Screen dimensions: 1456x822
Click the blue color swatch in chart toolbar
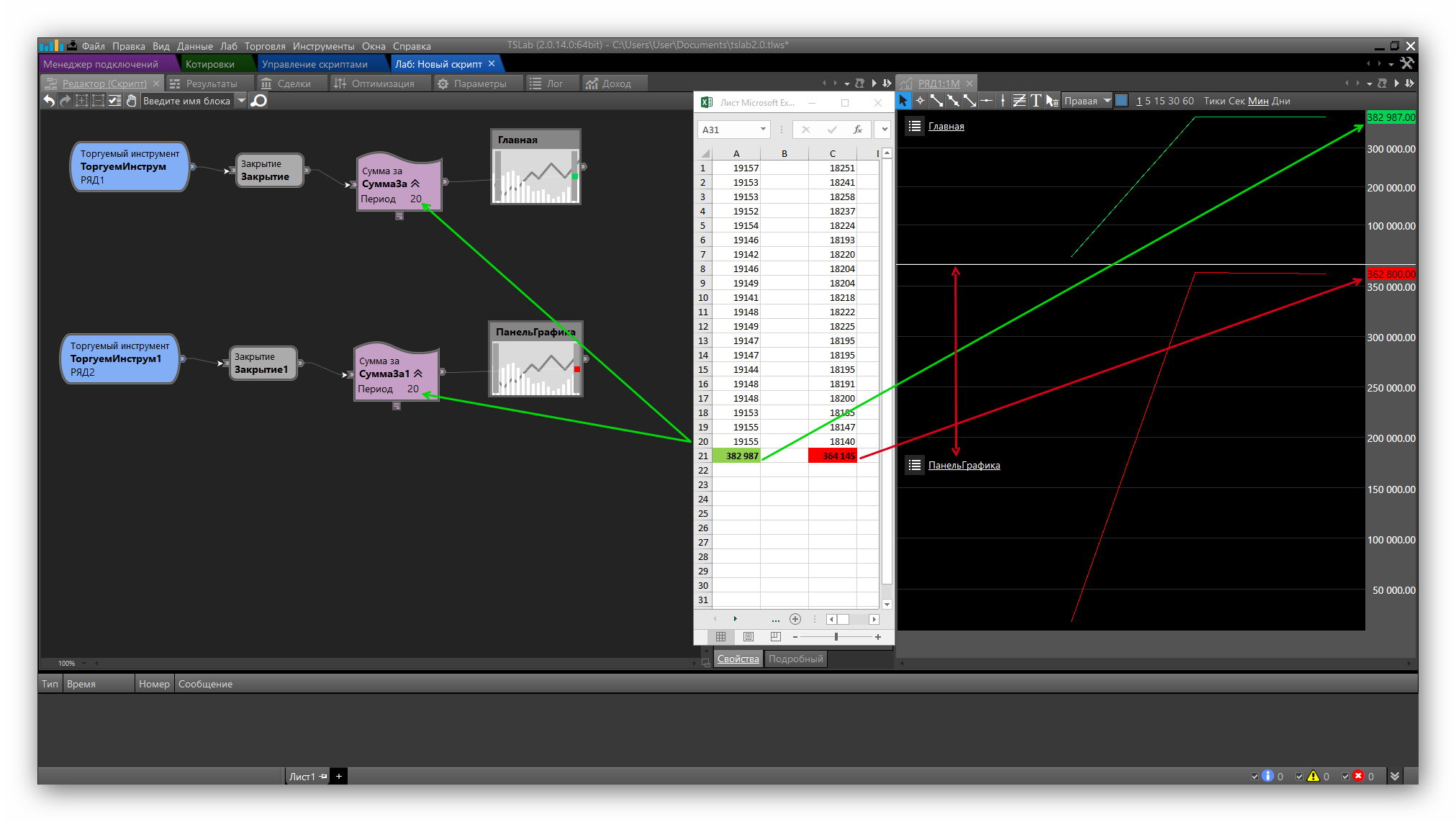pyautogui.click(x=1121, y=101)
